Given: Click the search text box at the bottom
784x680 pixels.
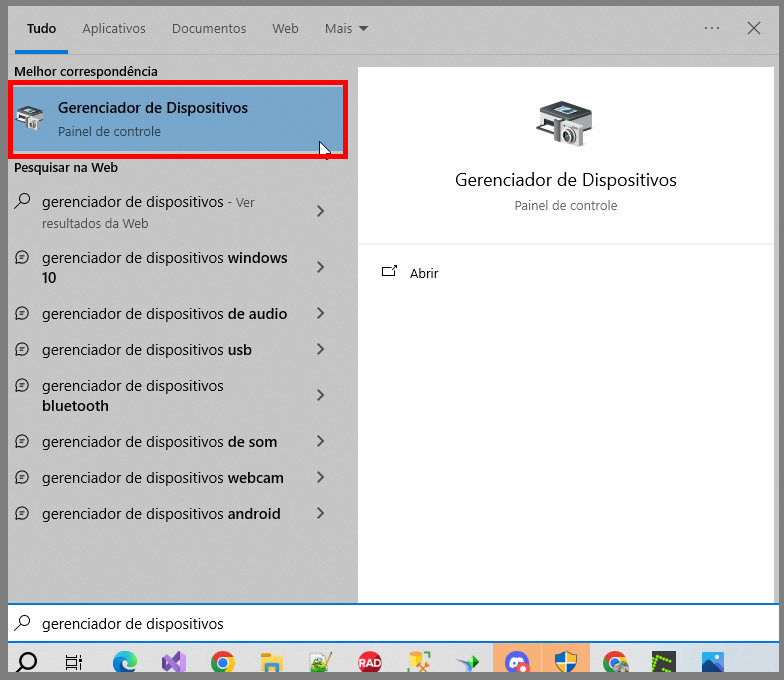Looking at the screenshot, I should (393, 623).
